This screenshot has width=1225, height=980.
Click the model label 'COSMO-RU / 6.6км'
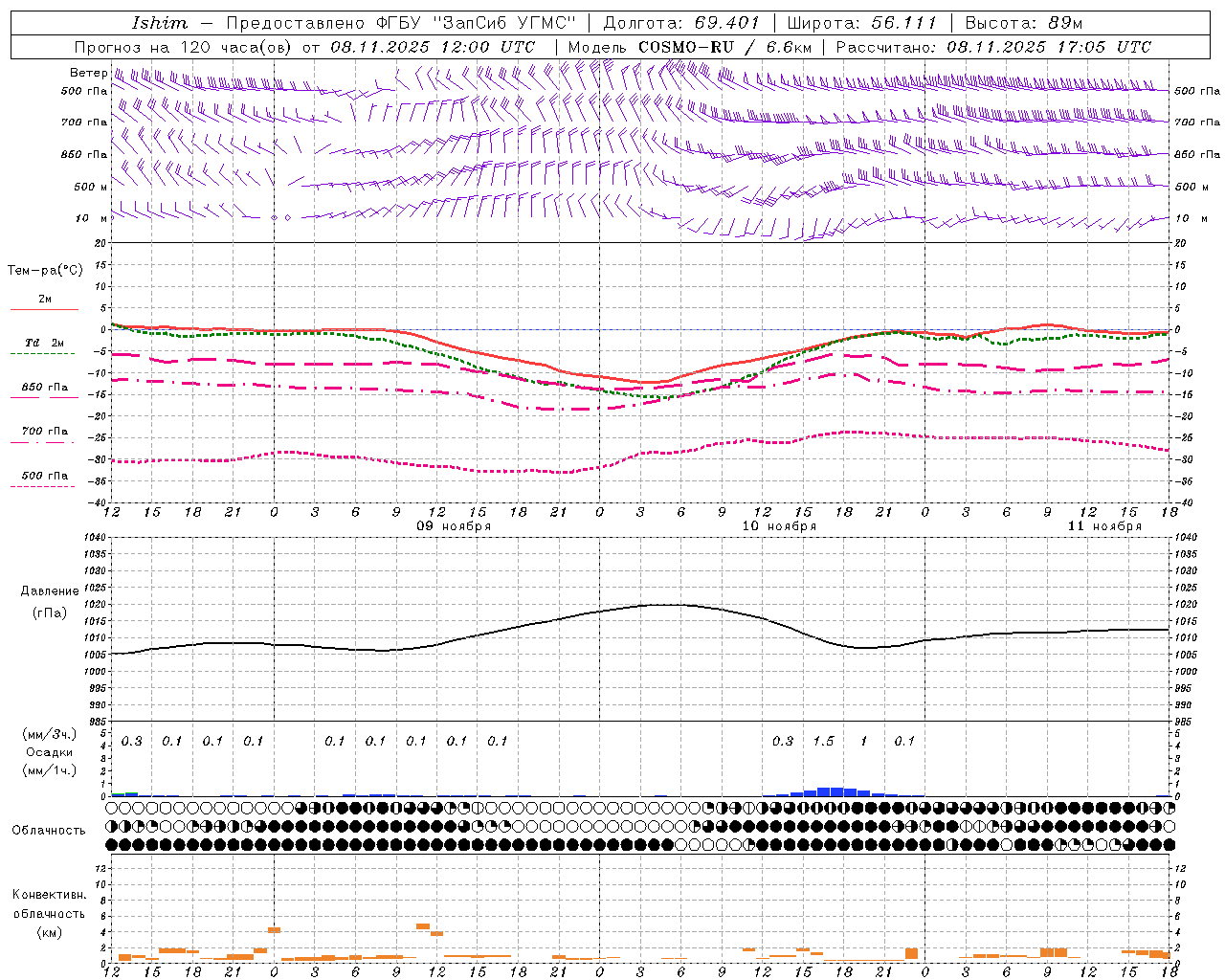[x=725, y=47]
